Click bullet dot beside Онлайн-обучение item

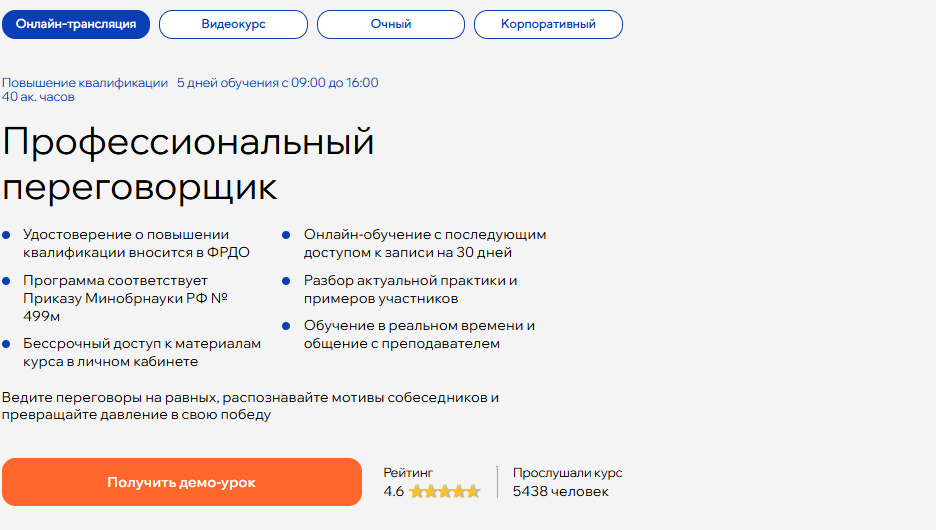pyautogui.click(x=287, y=235)
